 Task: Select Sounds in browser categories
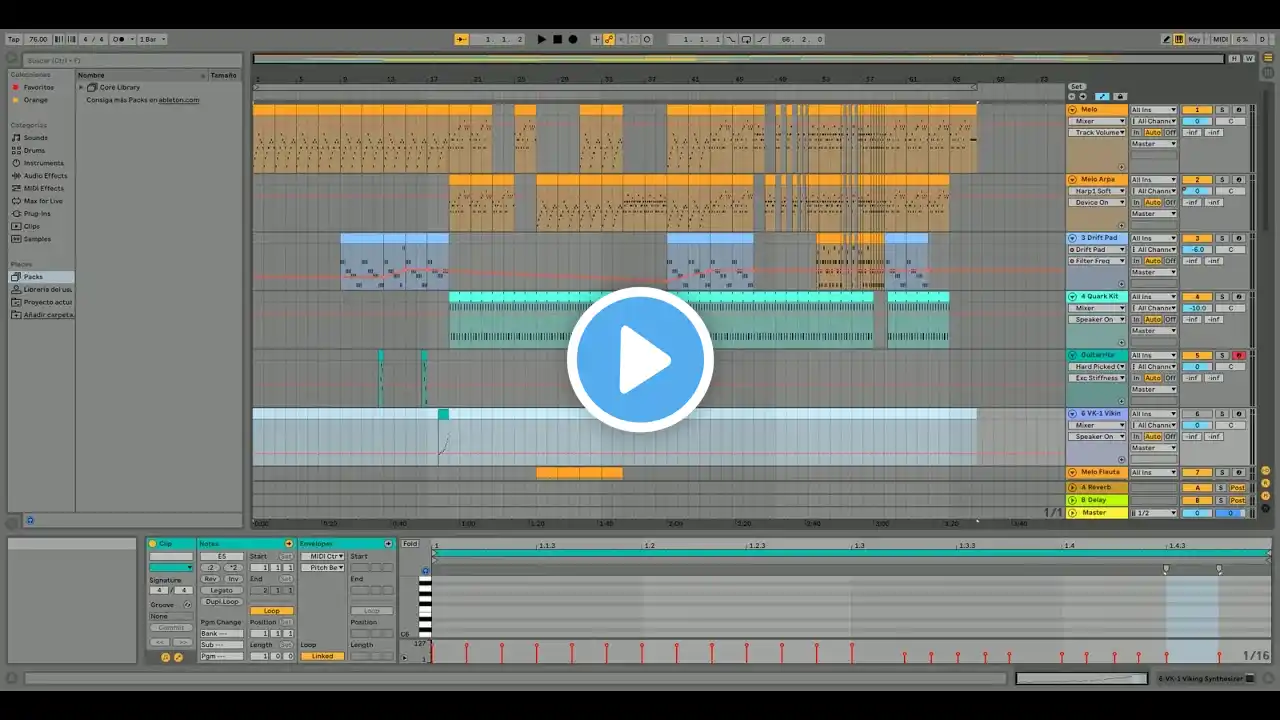point(36,137)
